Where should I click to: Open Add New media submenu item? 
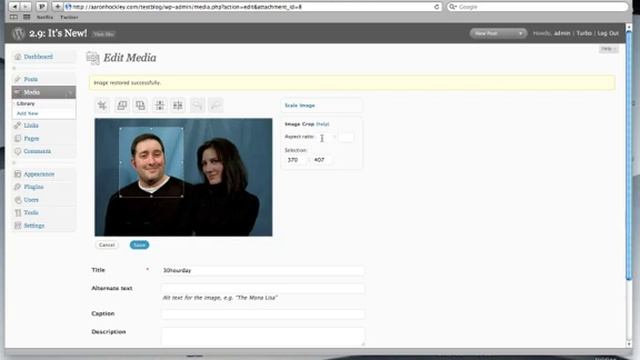[27, 113]
